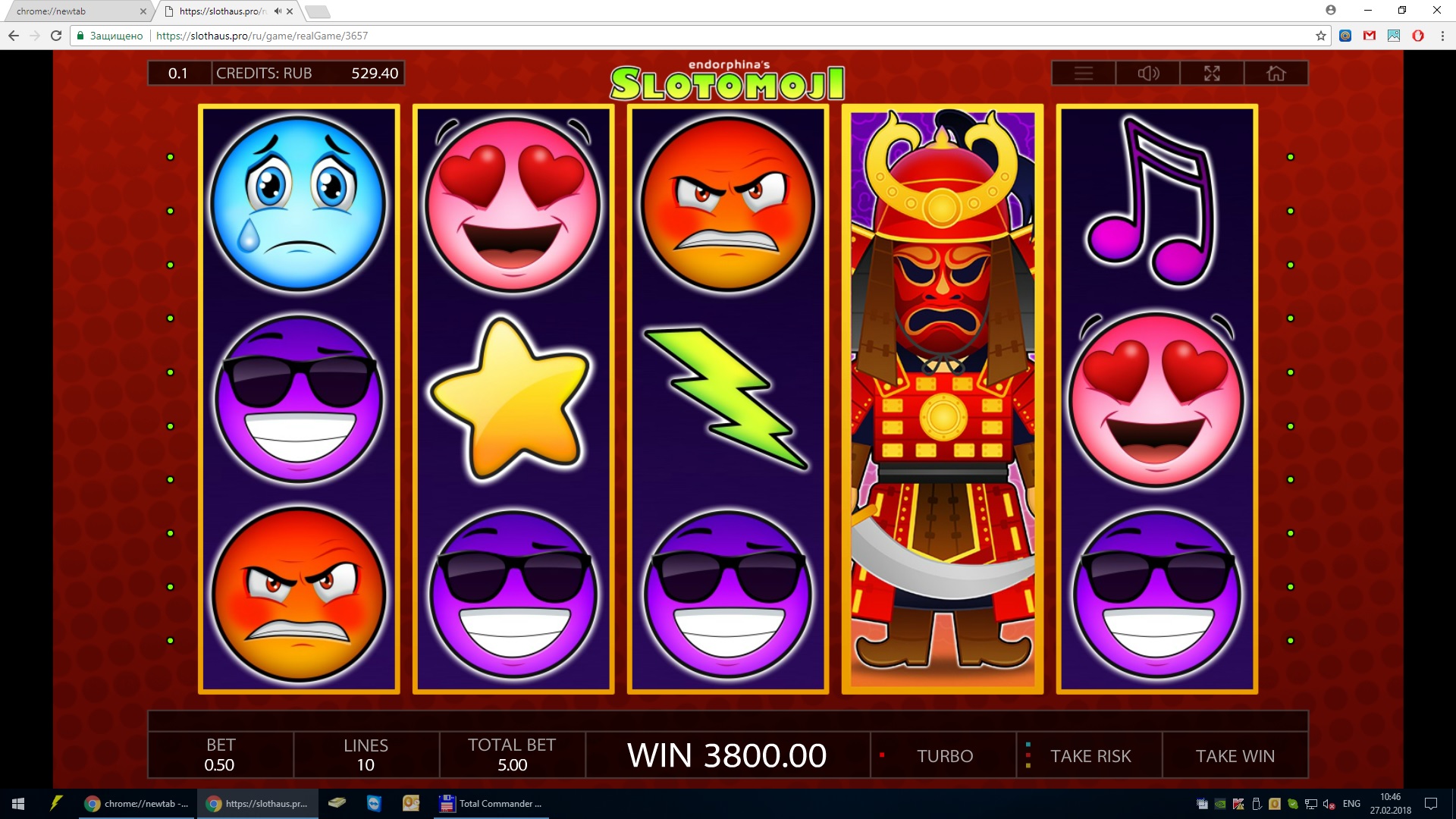The image size is (1456, 819).
Task: Mute the game sound speaker icon
Action: pos(1148,74)
